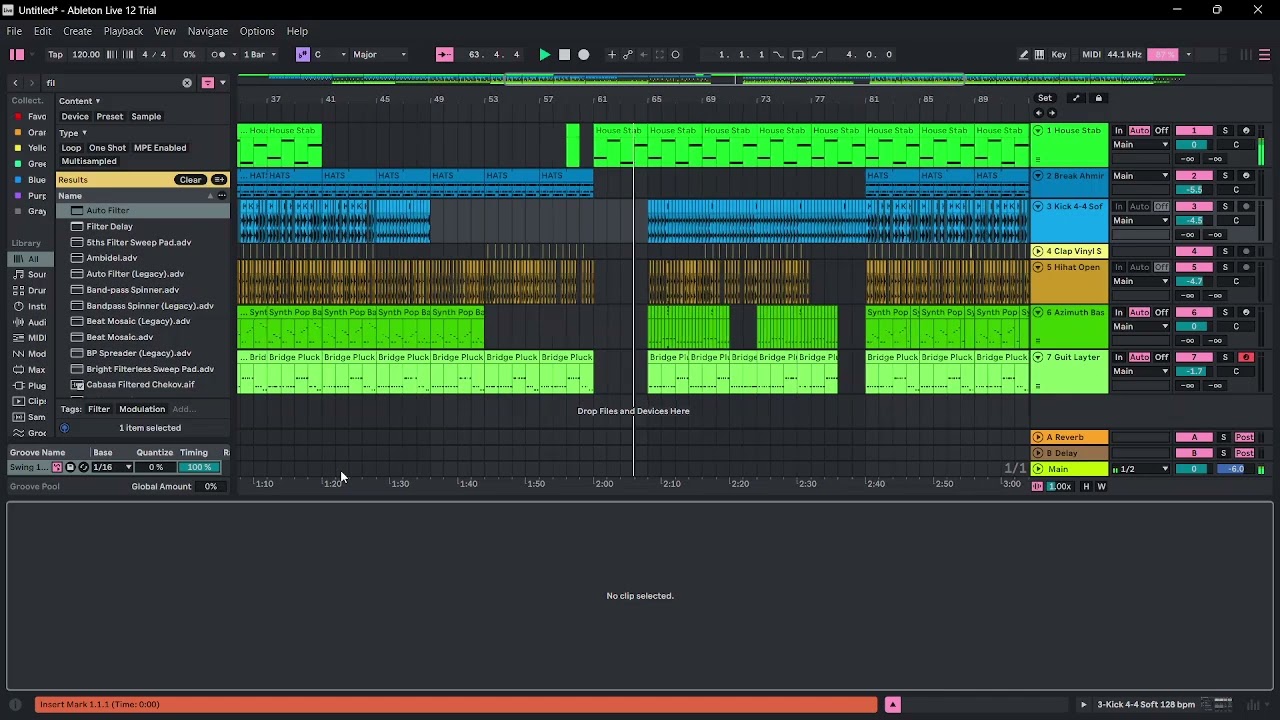
Task: Expand the Content filter group
Action: pos(79,101)
